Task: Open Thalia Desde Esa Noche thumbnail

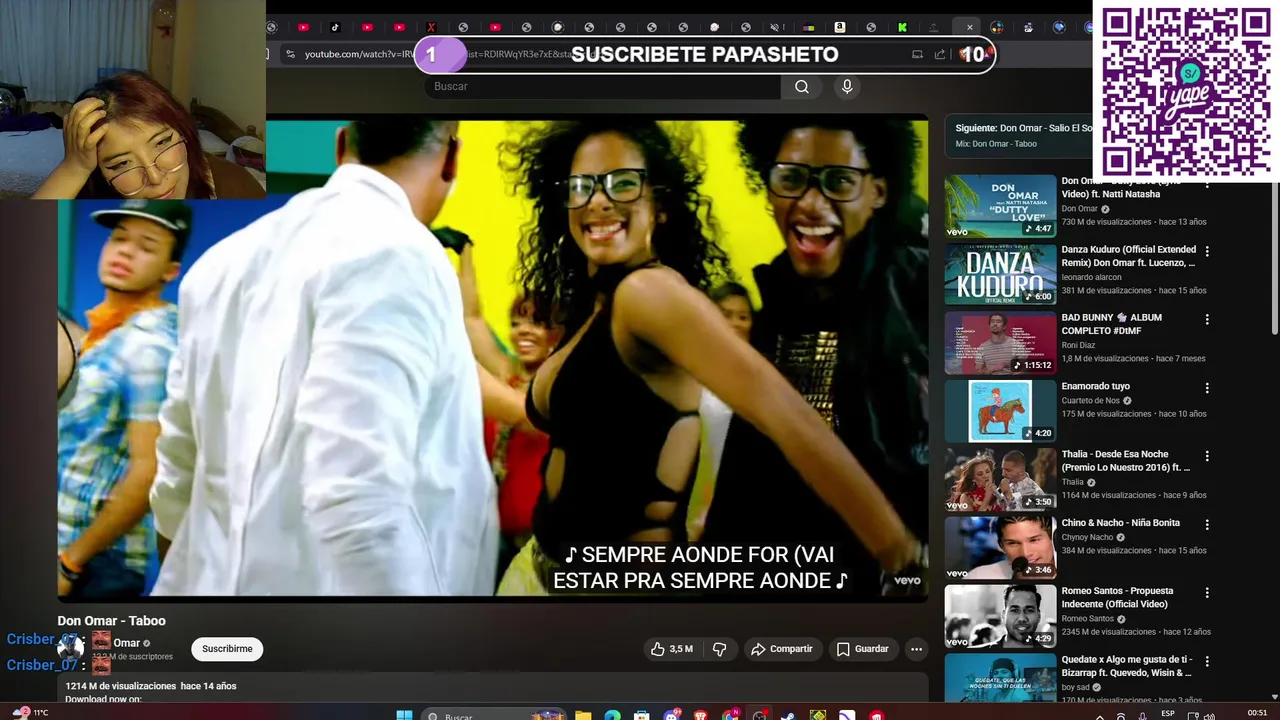Action: [1000, 479]
